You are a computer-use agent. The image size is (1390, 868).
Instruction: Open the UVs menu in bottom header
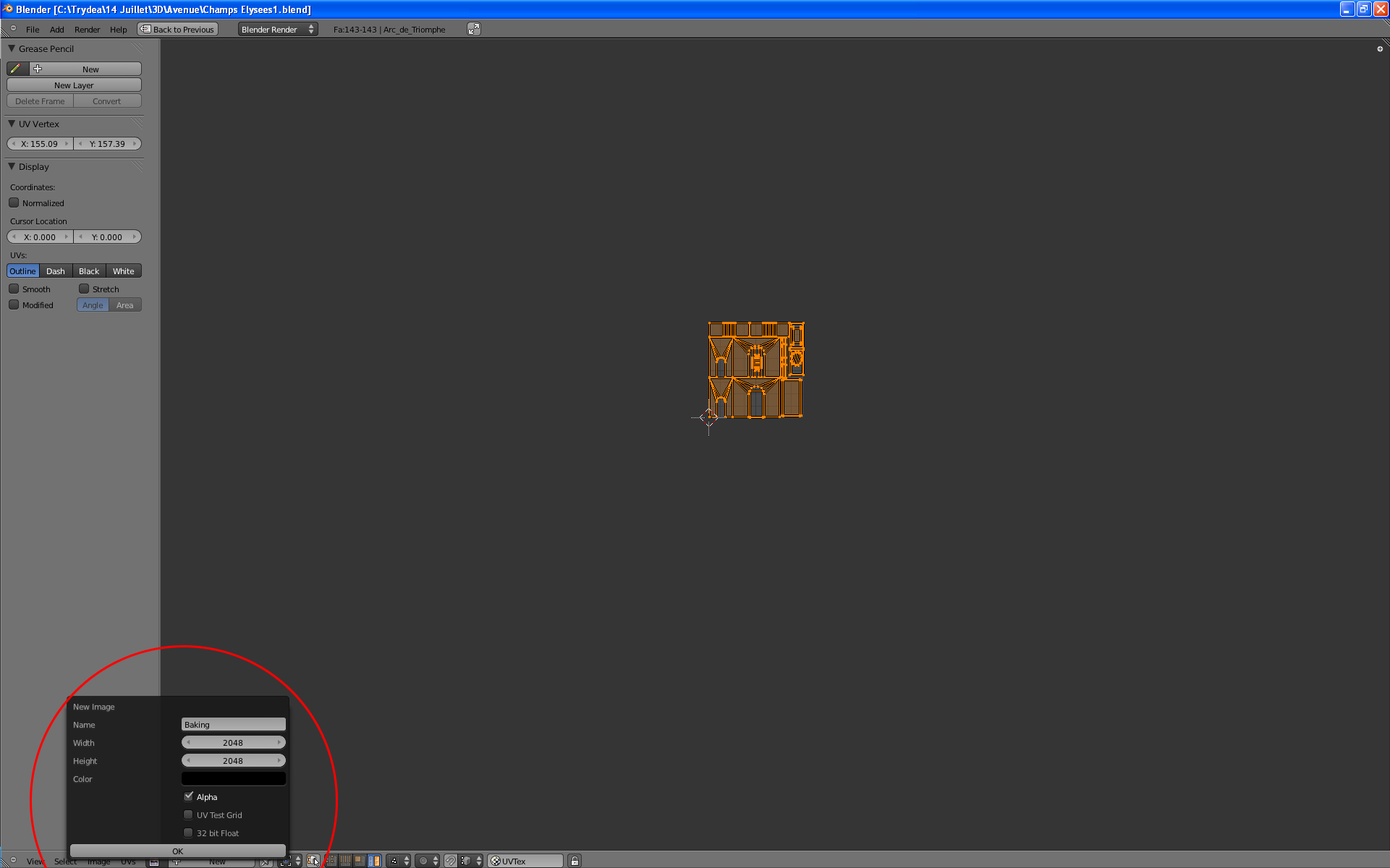(x=128, y=861)
